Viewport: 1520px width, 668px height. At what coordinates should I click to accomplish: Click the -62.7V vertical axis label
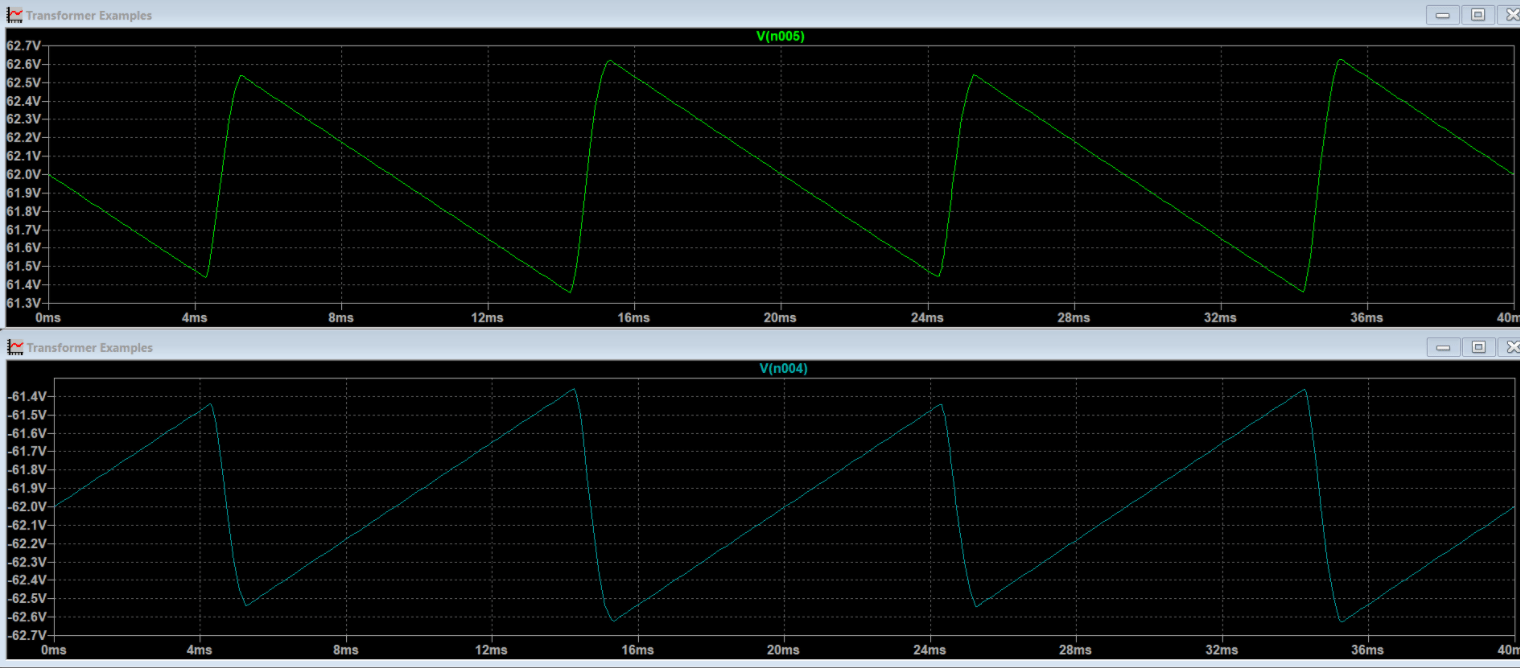point(25,635)
